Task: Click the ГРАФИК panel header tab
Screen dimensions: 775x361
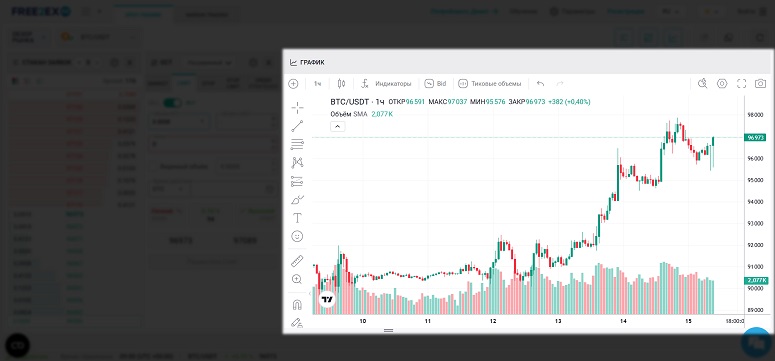Action: 307,63
